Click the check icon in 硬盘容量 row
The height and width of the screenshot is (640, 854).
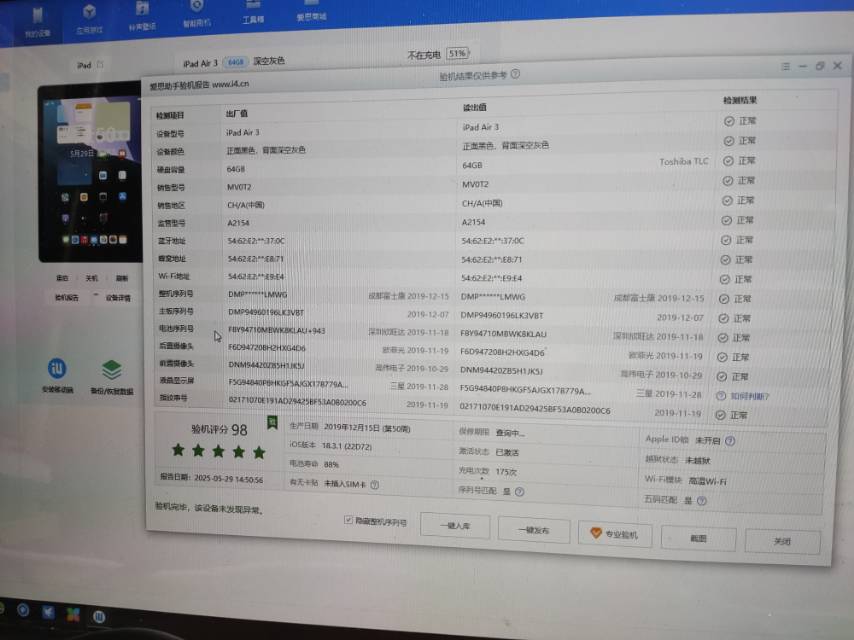728,161
